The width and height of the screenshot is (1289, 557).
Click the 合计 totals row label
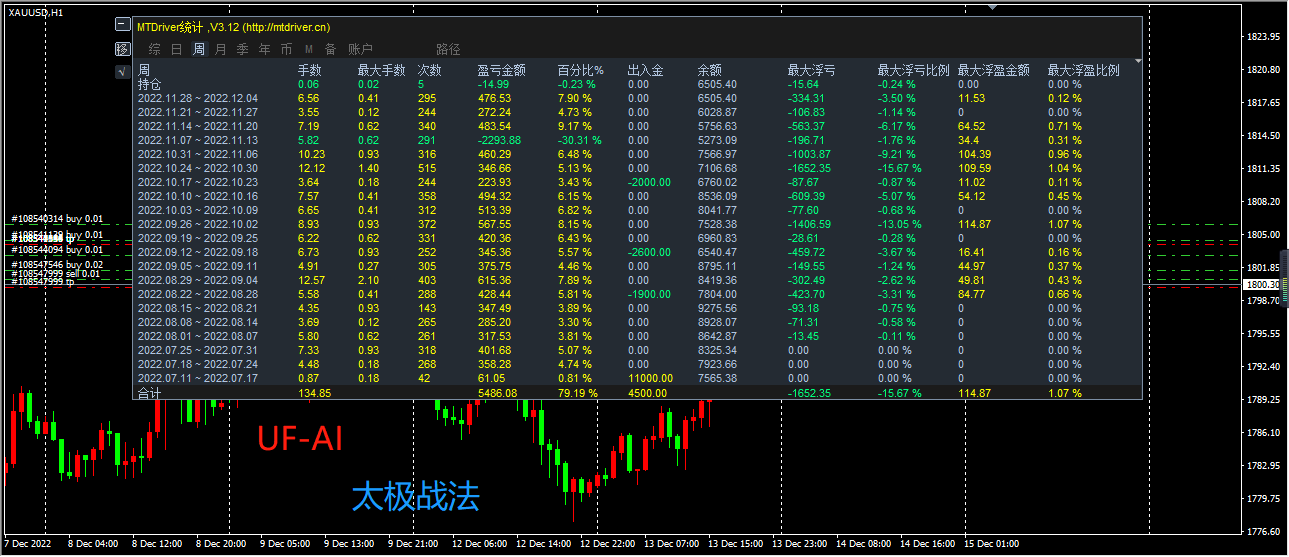pyautogui.click(x=149, y=393)
